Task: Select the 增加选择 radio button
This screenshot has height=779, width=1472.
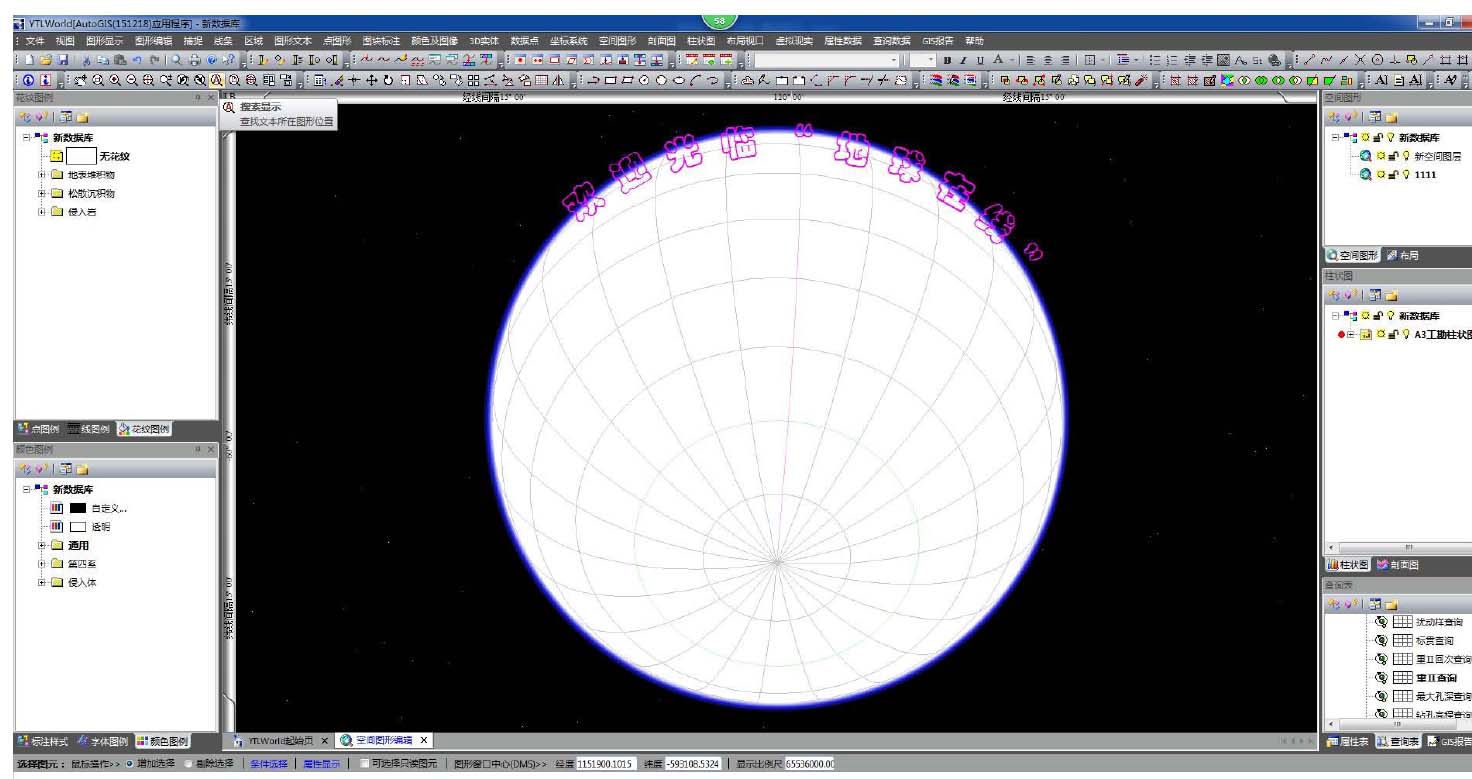Action: point(129,764)
